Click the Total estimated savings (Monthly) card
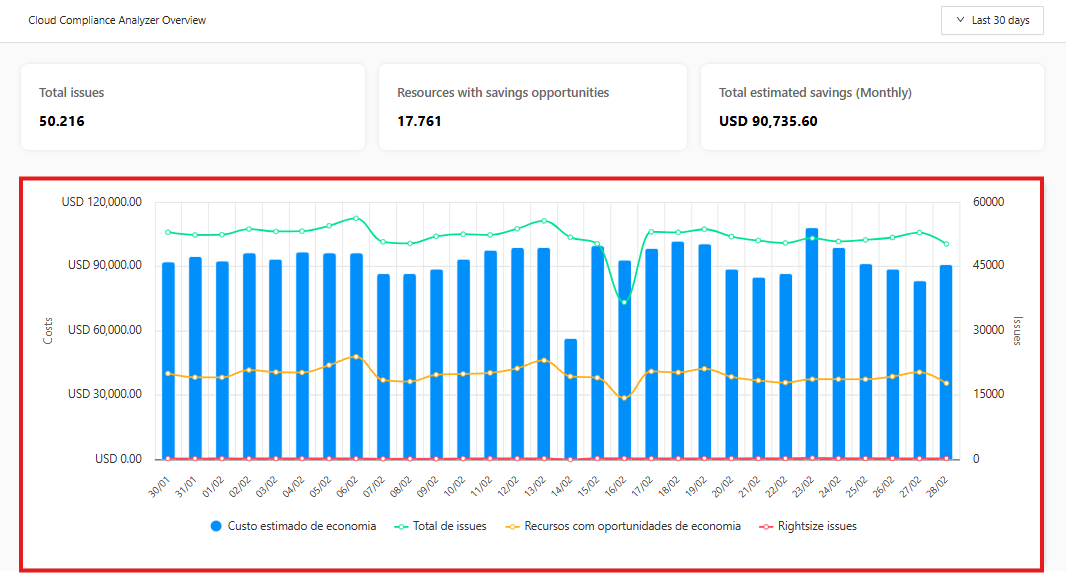The height and width of the screenshot is (573, 1066). coord(871,107)
